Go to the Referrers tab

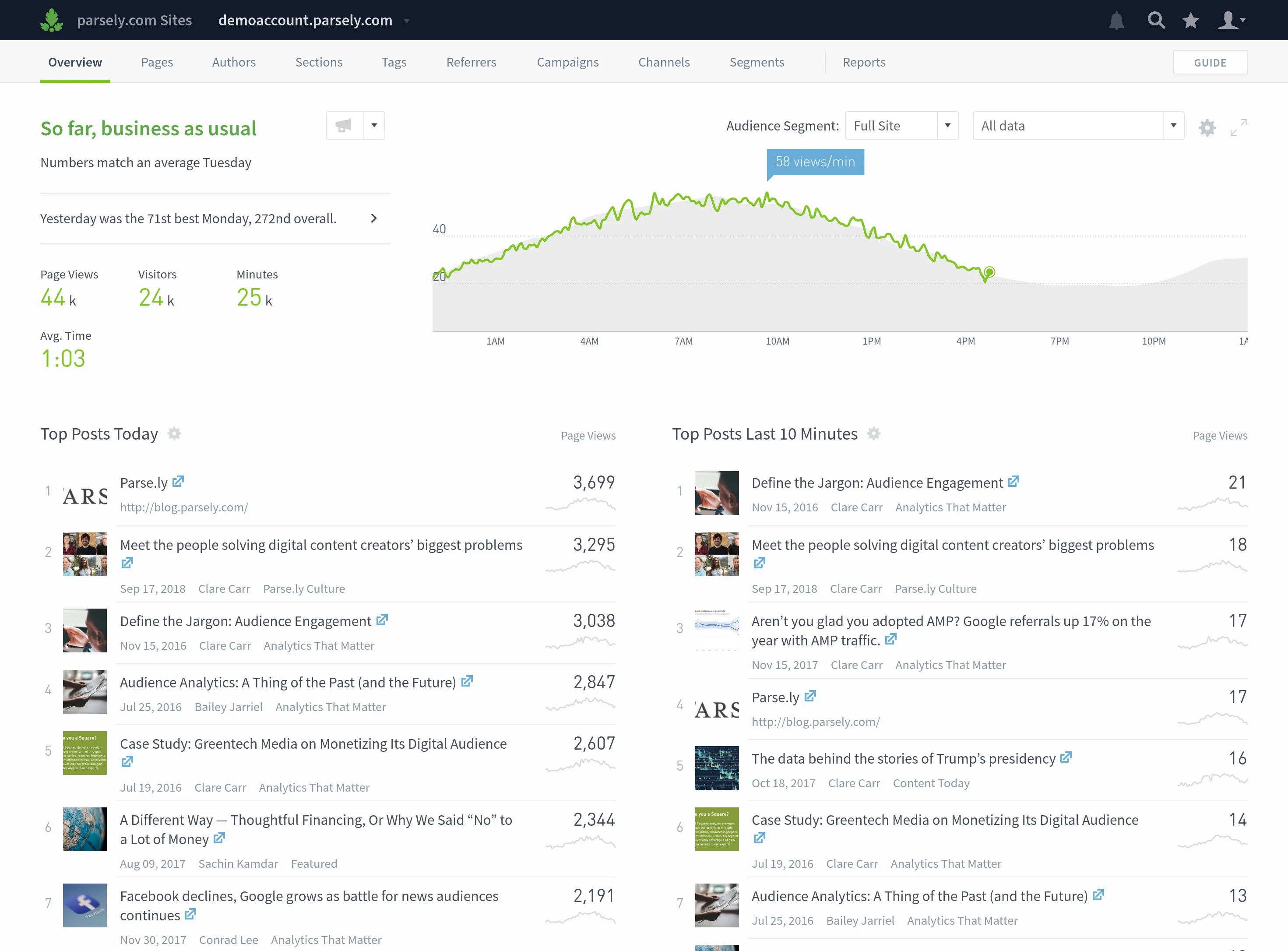pyautogui.click(x=471, y=62)
